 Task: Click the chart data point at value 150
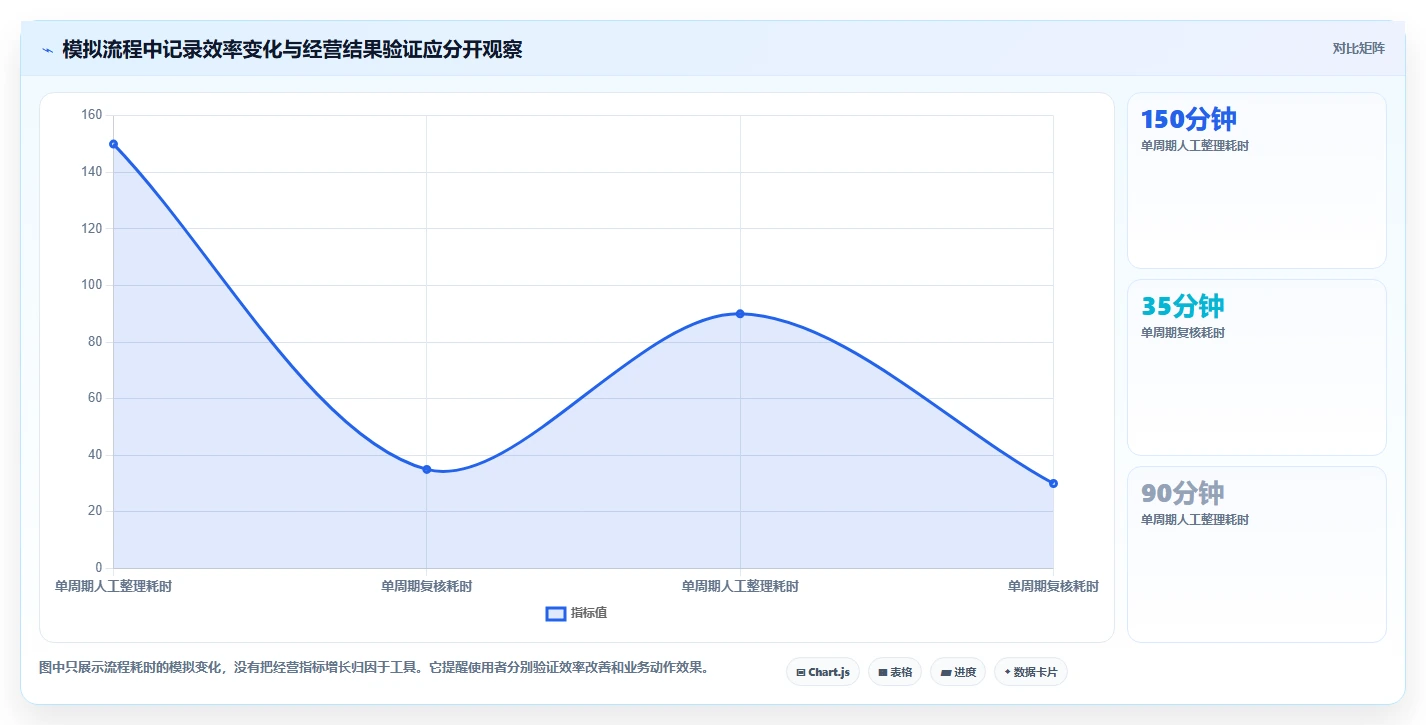[113, 144]
